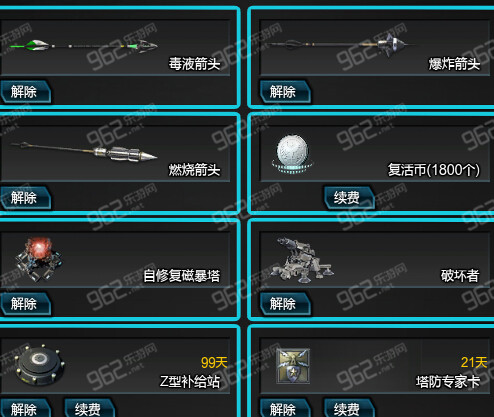Remove 破坏者 using its 解除 button

(x=285, y=304)
